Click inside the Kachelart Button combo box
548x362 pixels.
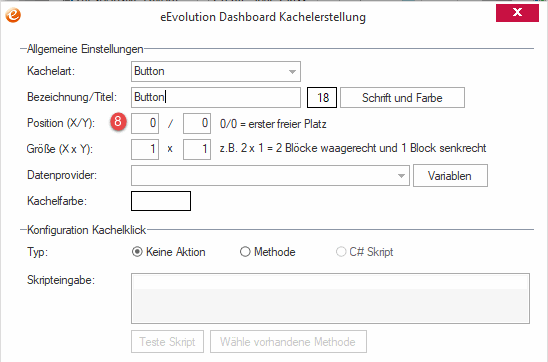tap(216, 72)
